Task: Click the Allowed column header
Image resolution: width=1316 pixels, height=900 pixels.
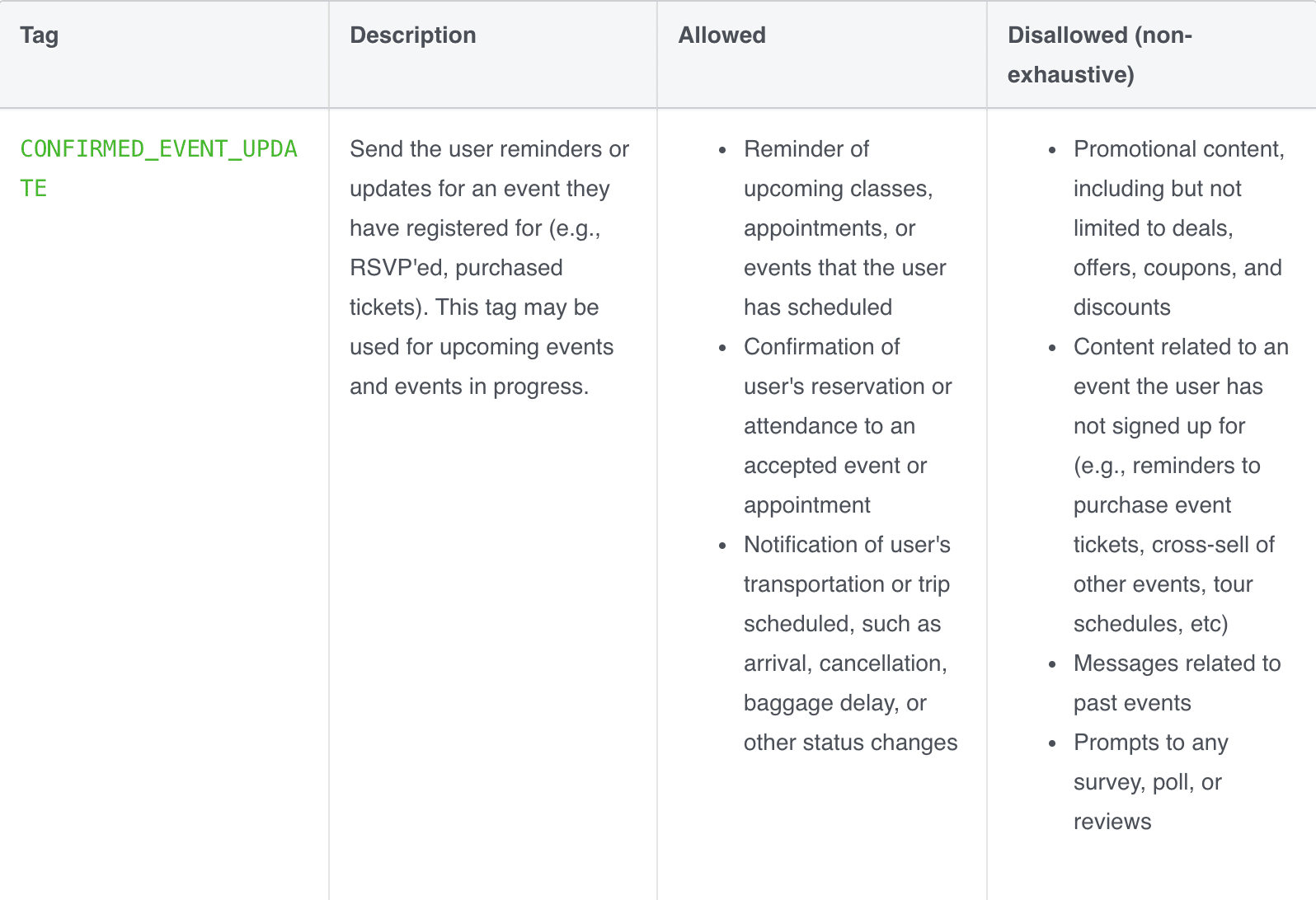Action: (721, 35)
